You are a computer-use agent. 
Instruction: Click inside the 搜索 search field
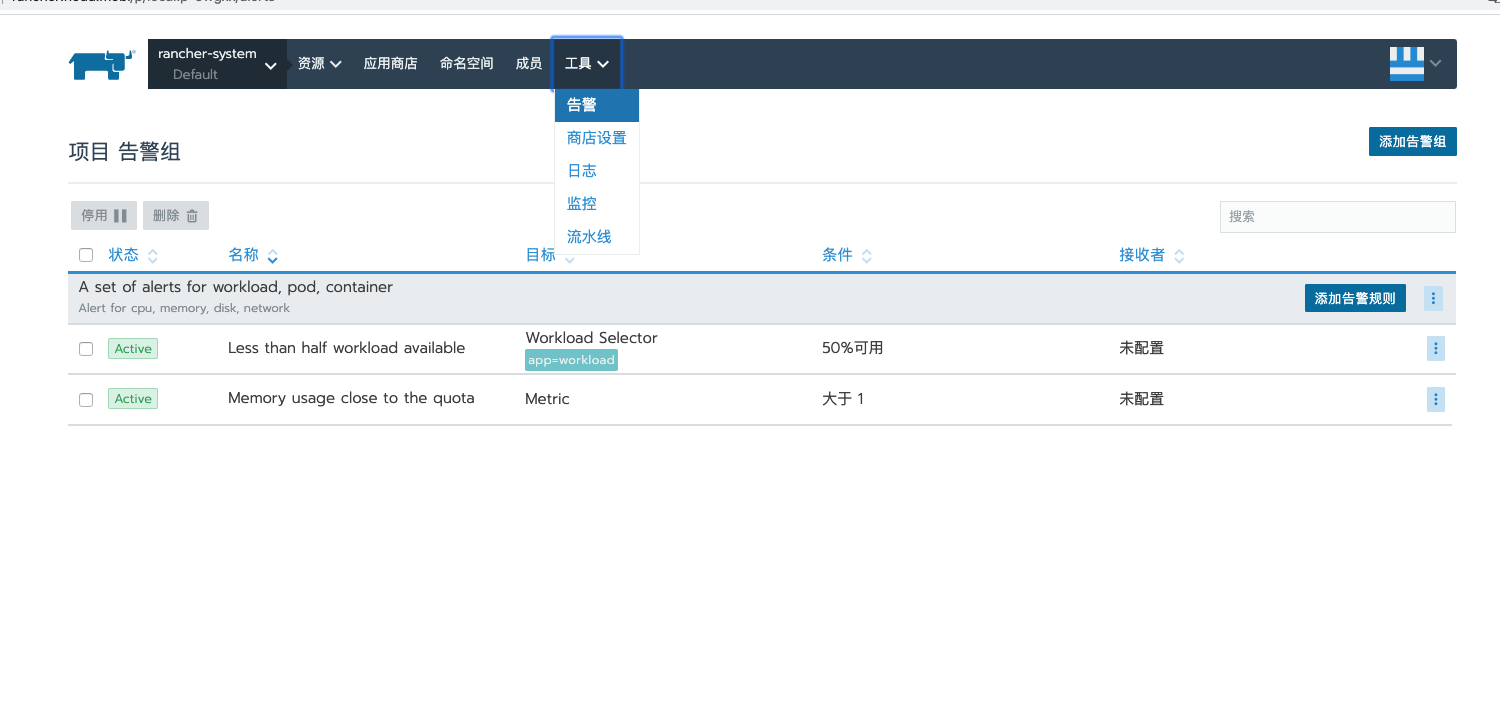pos(1337,216)
